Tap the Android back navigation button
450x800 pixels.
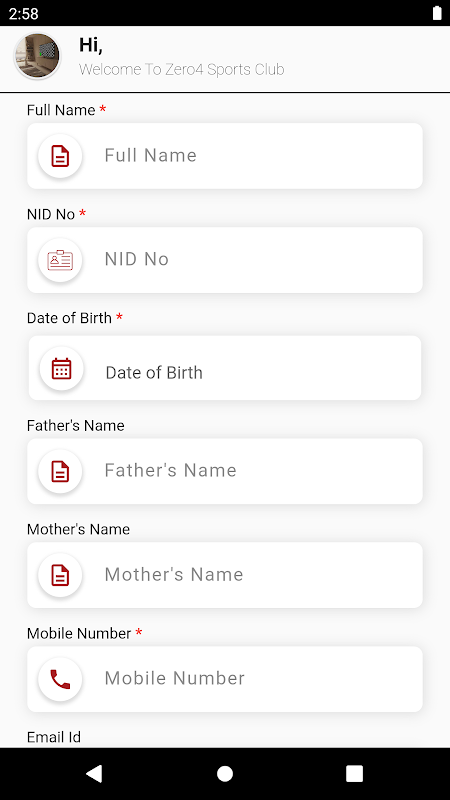[94, 773]
